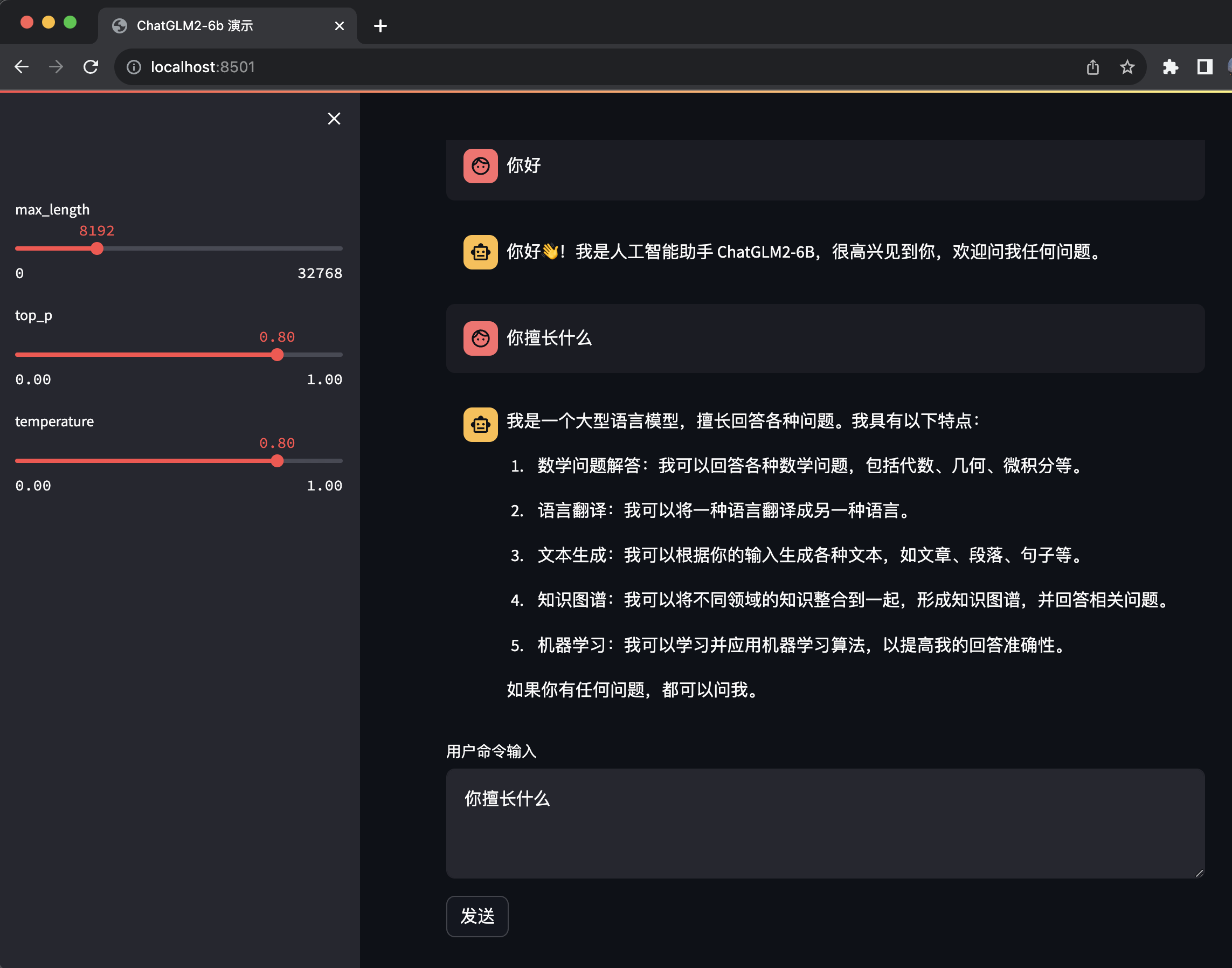Click the user avatar next to 你好
Viewport: 1232px width, 968px height.
(x=481, y=165)
